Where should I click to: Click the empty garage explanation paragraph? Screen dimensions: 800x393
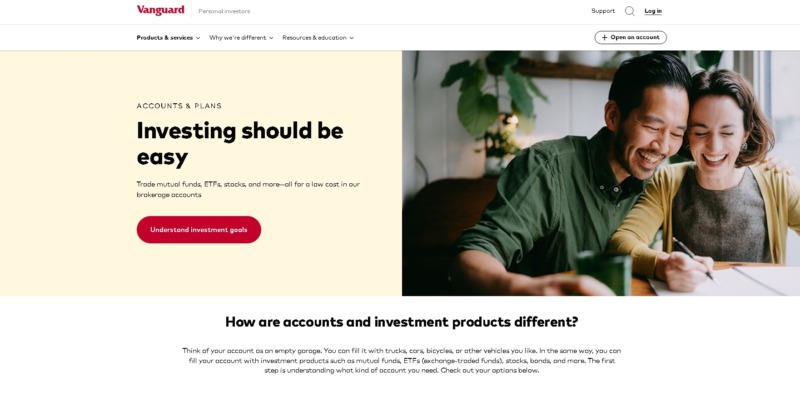(x=402, y=360)
